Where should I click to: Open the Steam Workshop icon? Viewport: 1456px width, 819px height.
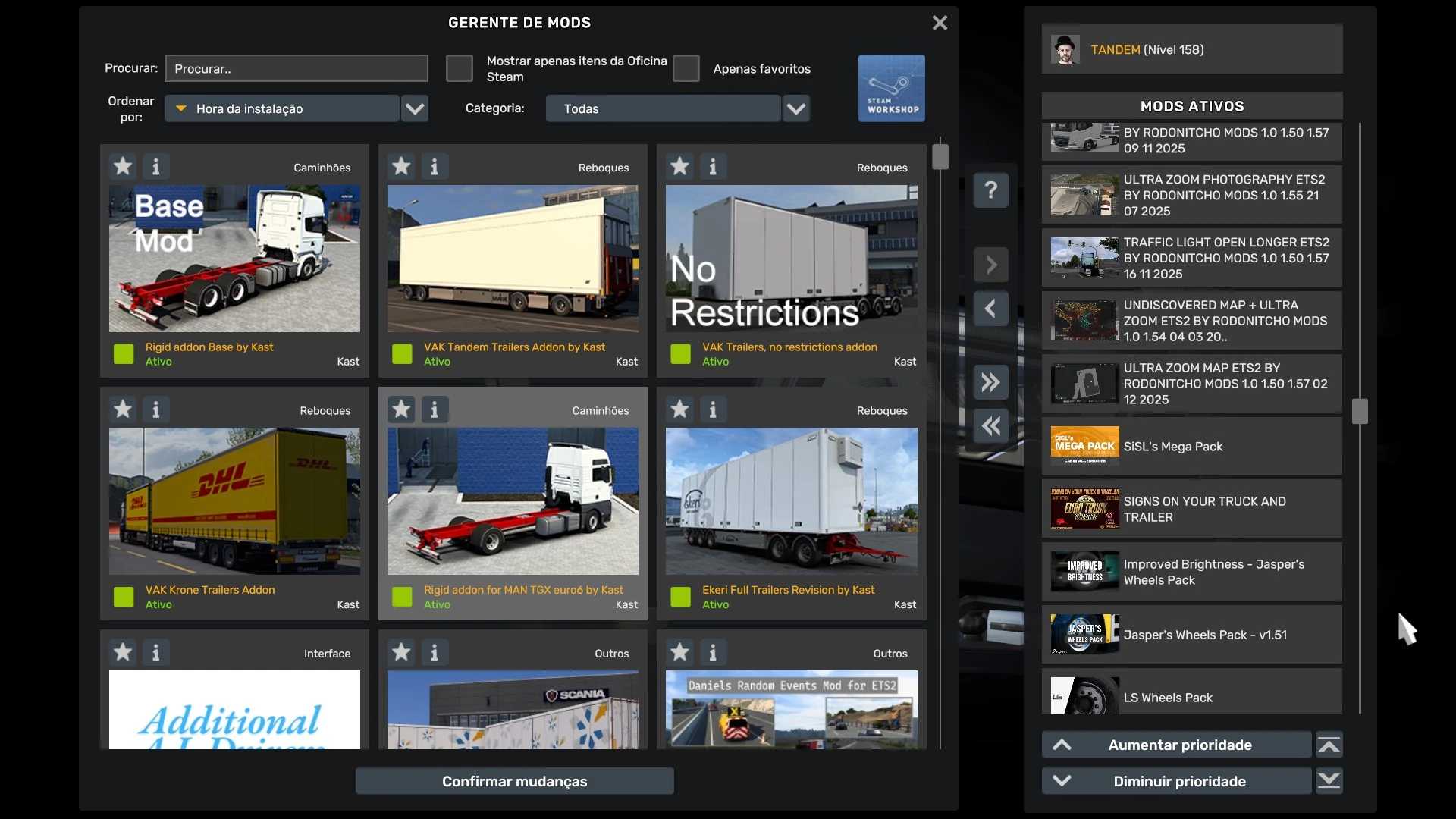click(891, 88)
